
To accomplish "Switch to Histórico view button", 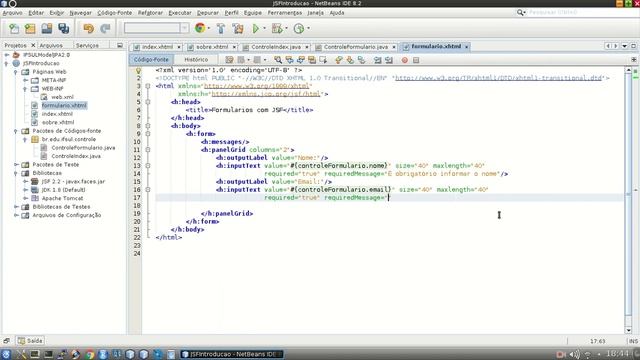I will coord(196,60).
